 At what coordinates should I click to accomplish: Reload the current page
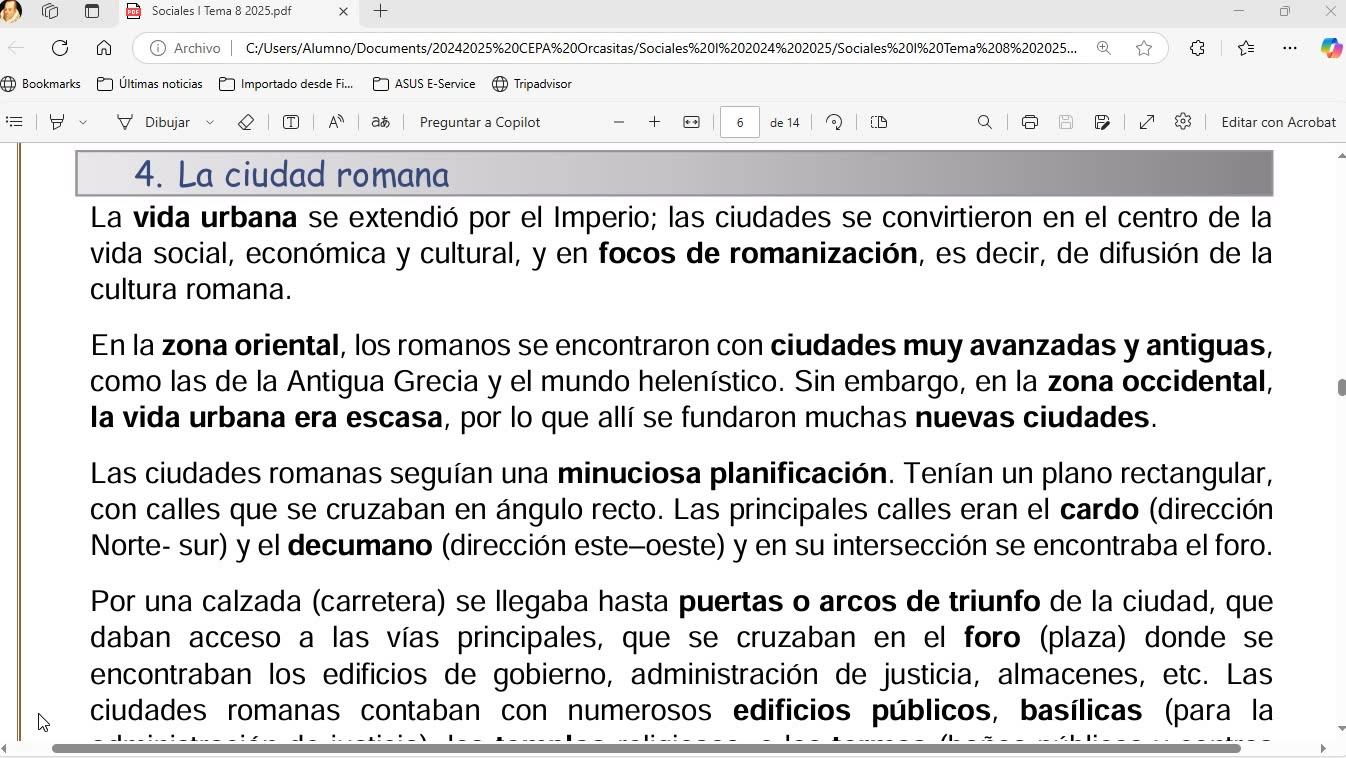(60, 48)
